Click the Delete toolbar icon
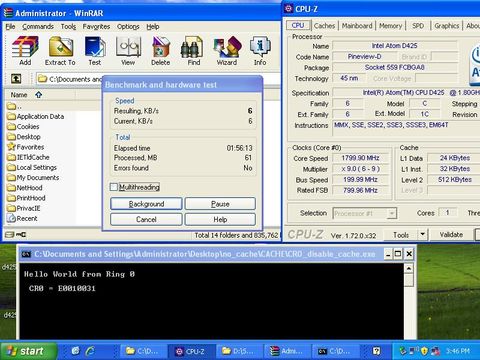 (161, 51)
